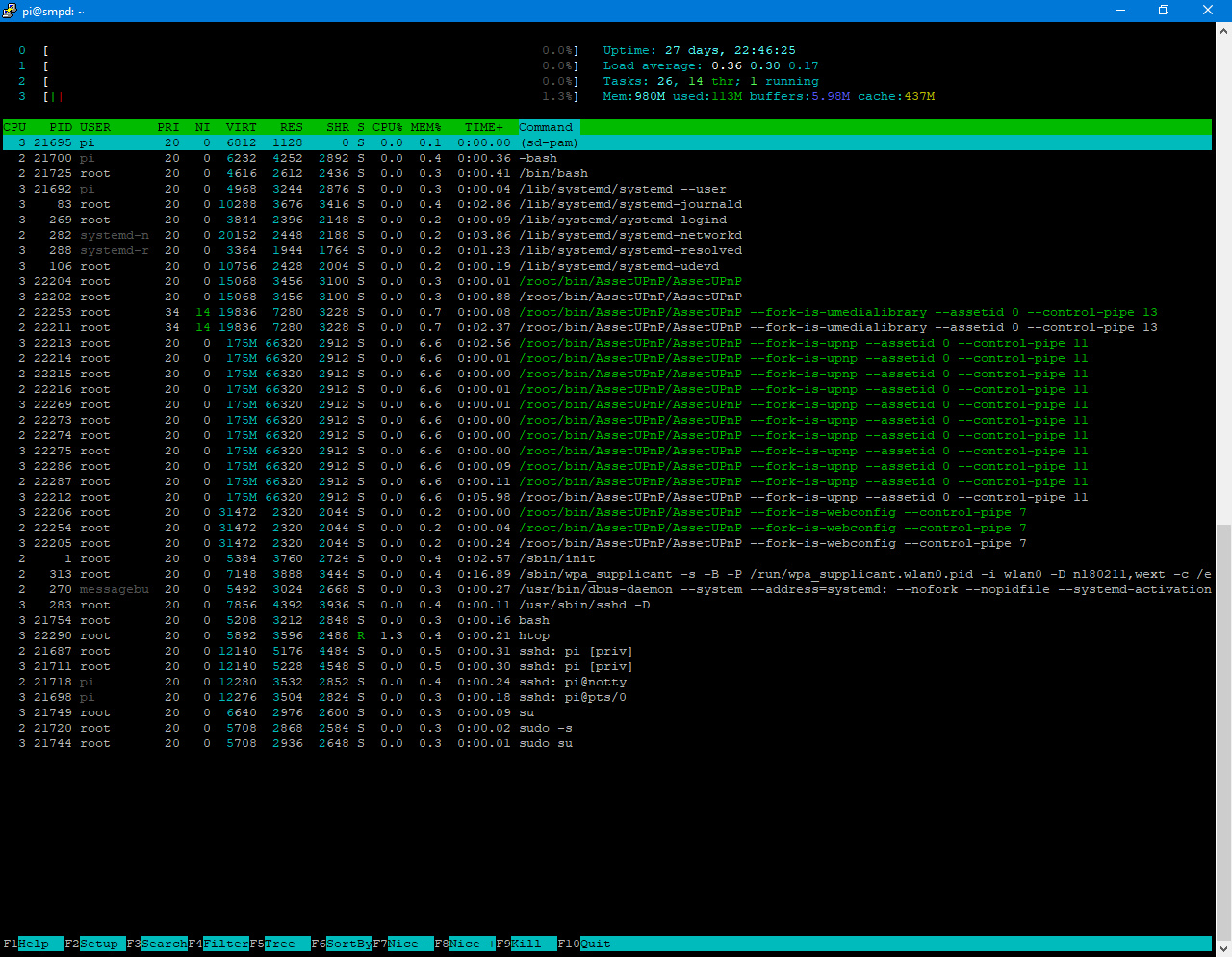1232x957 pixels.
Task: Select fork-is-upnp row with PID 22212
Action: (607, 497)
